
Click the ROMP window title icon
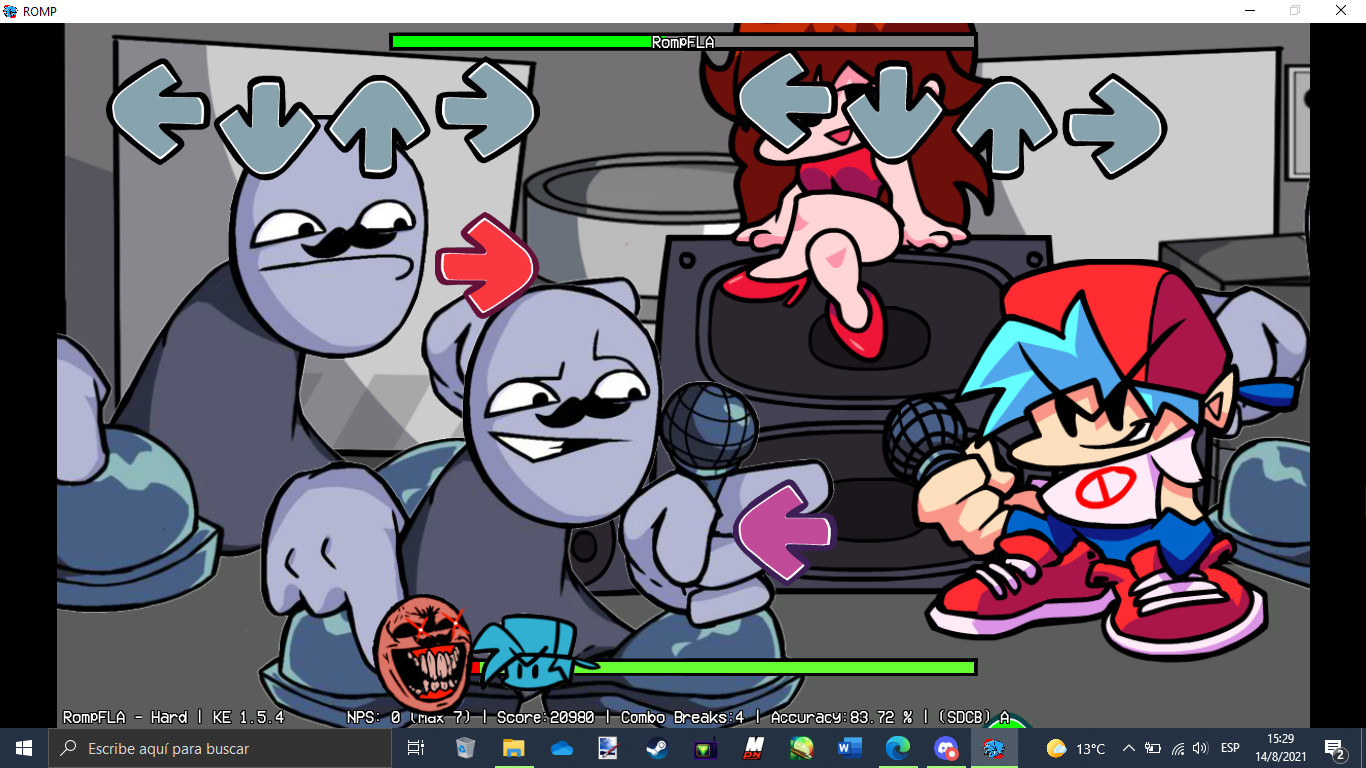[11, 11]
